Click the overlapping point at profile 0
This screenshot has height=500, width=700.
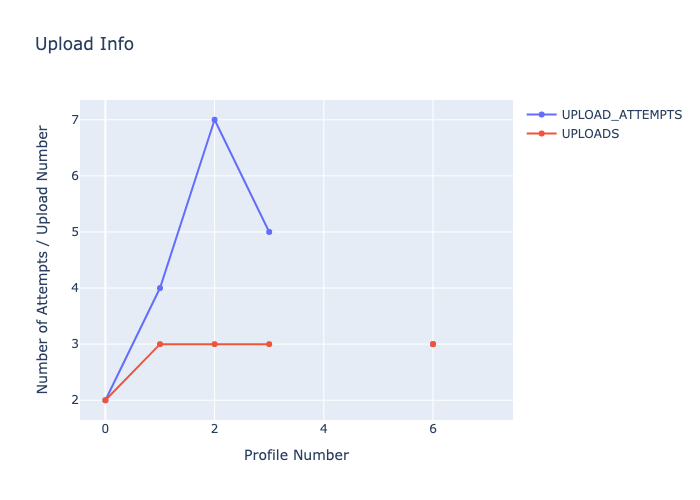pos(105,400)
